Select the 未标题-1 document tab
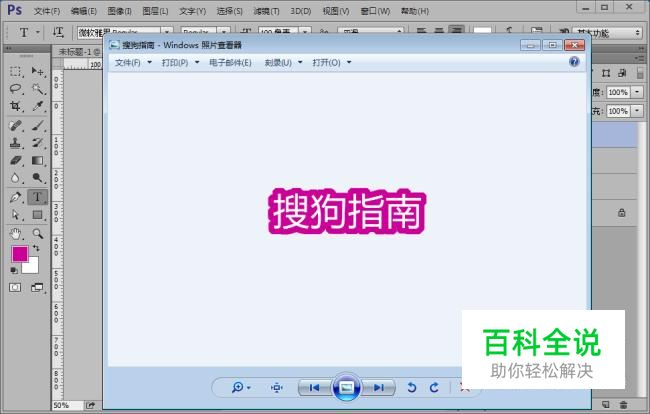 coord(79,52)
